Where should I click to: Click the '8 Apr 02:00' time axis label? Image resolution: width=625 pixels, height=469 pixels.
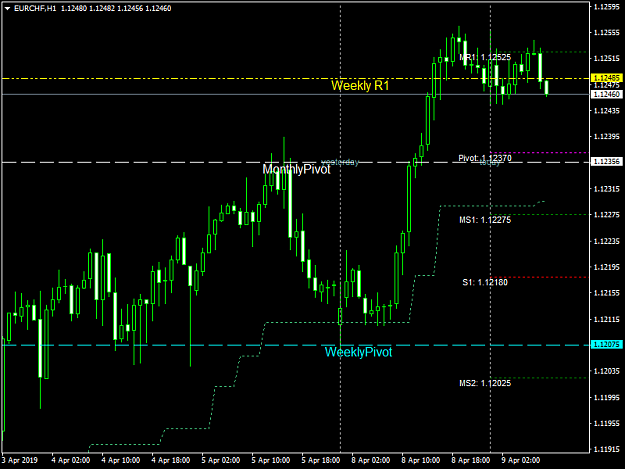[x=371, y=460]
